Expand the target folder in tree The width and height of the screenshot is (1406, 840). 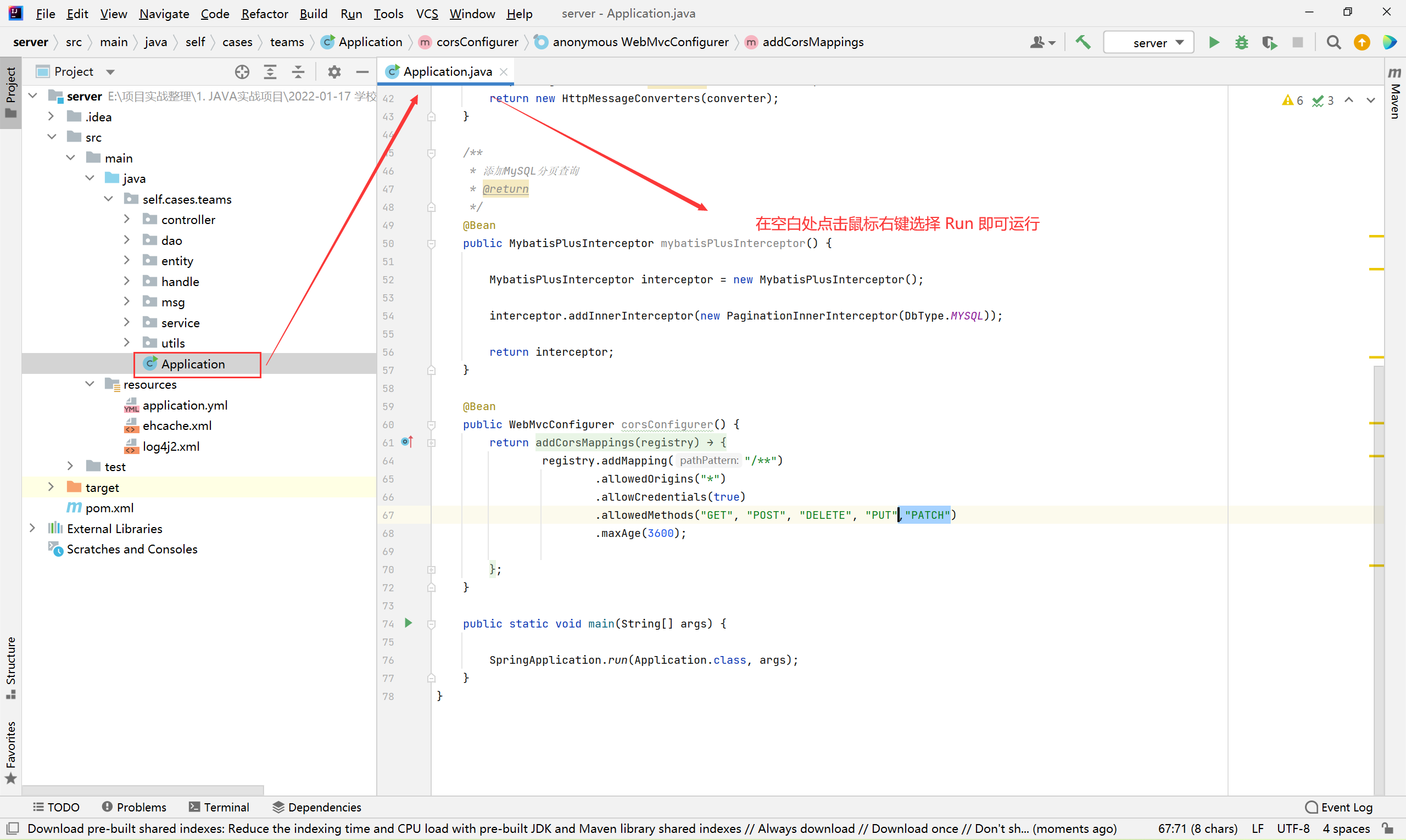pos(51,488)
